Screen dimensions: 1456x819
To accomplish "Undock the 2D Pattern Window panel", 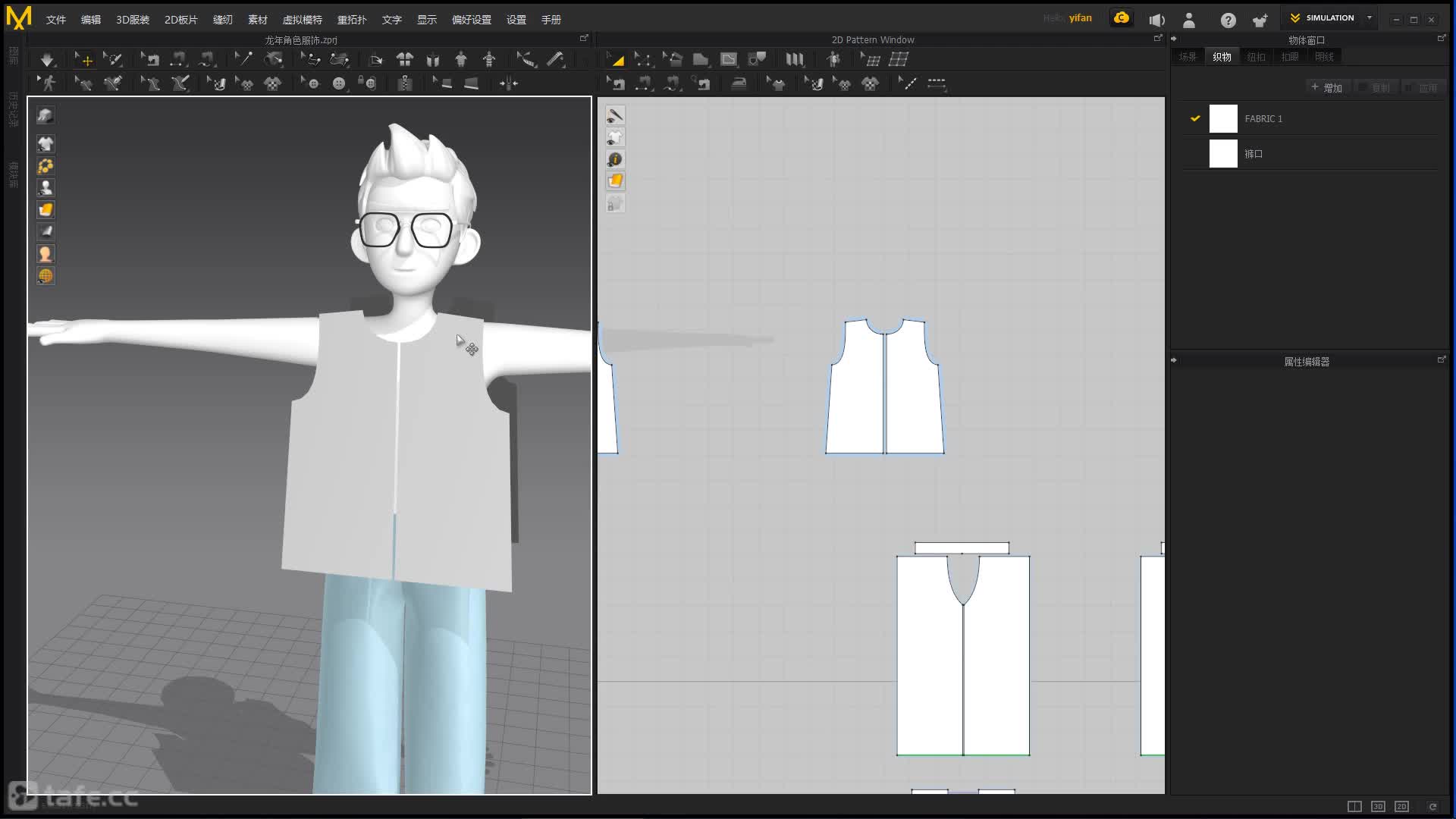I will (1158, 38).
